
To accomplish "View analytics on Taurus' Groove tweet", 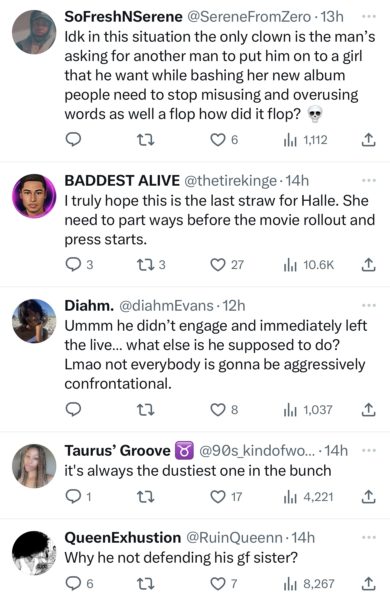I will tap(308, 497).
